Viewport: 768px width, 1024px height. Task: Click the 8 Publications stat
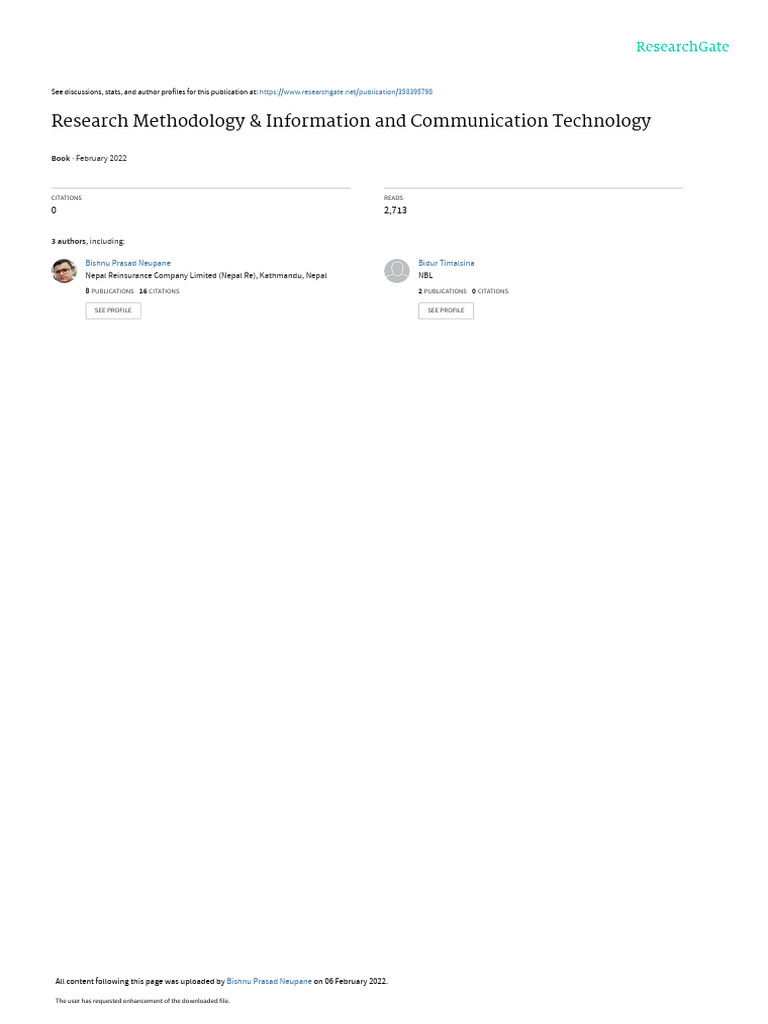click(x=110, y=291)
